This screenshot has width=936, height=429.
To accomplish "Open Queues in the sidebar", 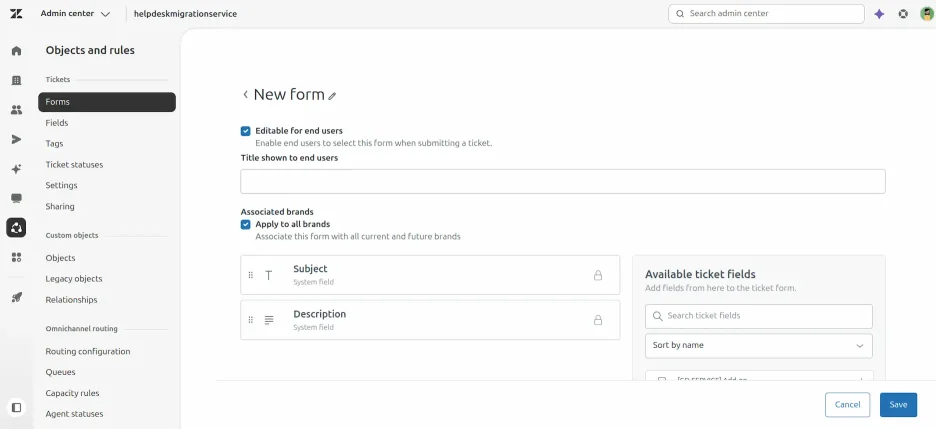I will pos(60,372).
